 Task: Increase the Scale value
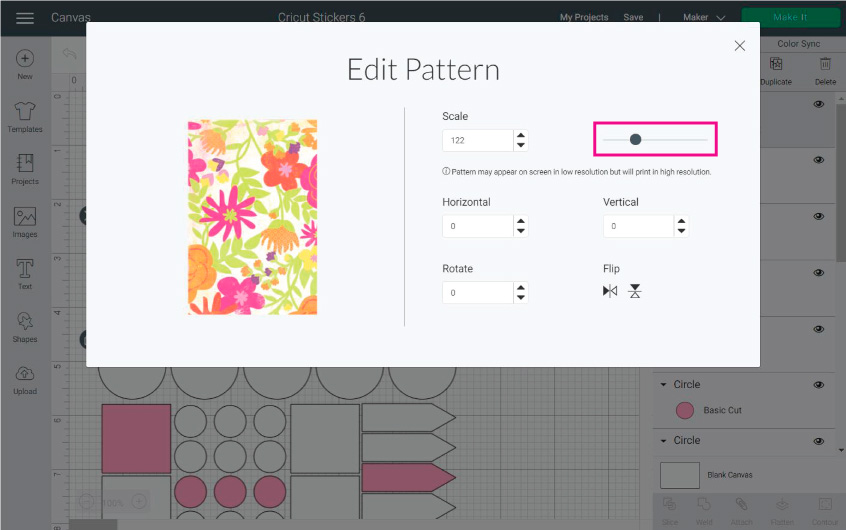tap(521, 135)
